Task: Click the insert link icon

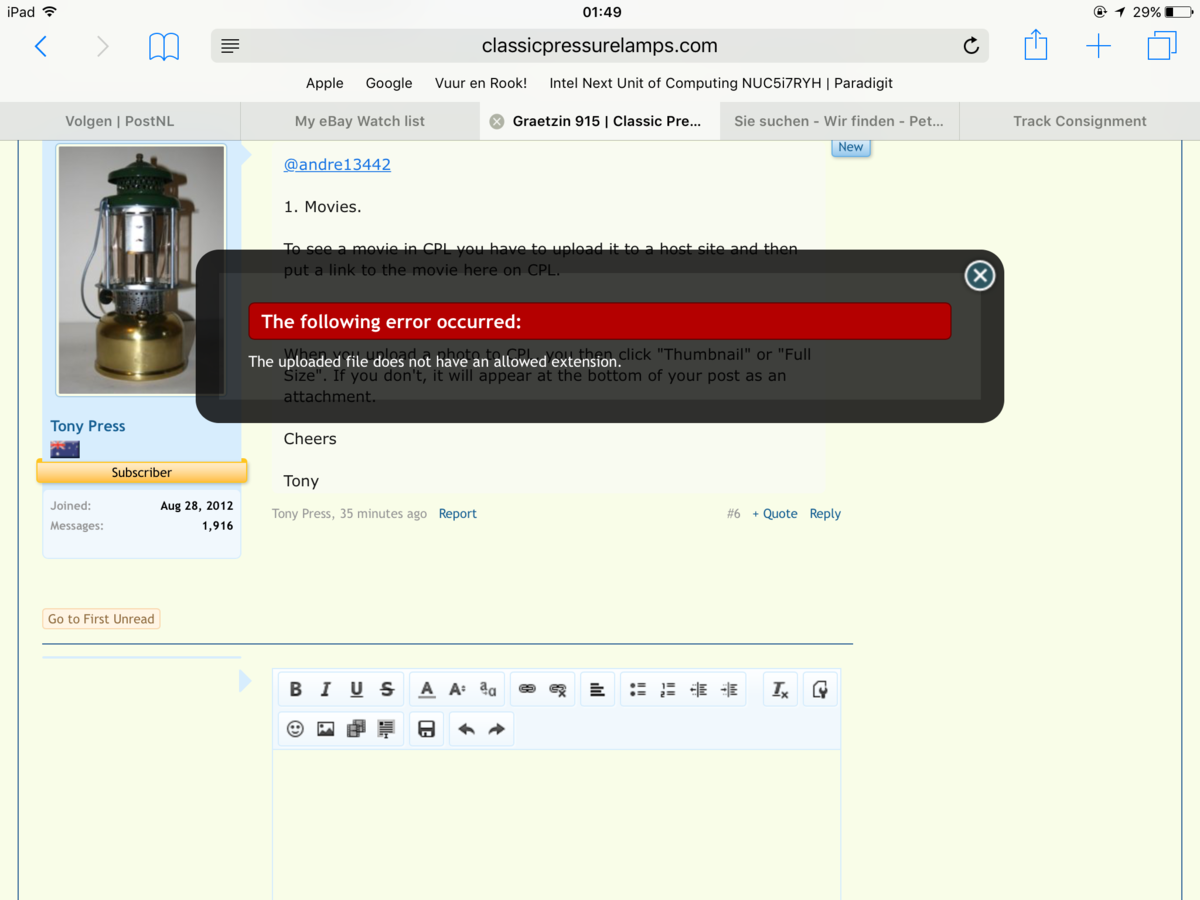Action: [527, 689]
